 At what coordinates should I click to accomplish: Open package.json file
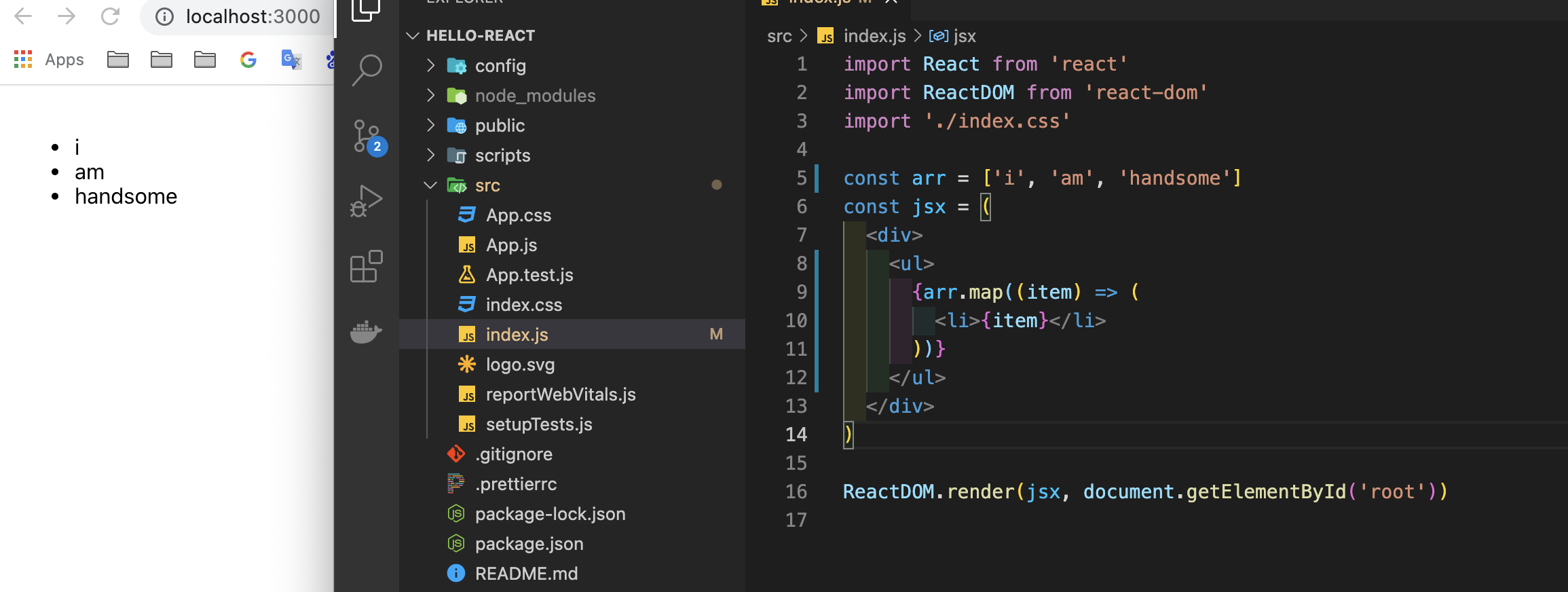pos(572,544)
